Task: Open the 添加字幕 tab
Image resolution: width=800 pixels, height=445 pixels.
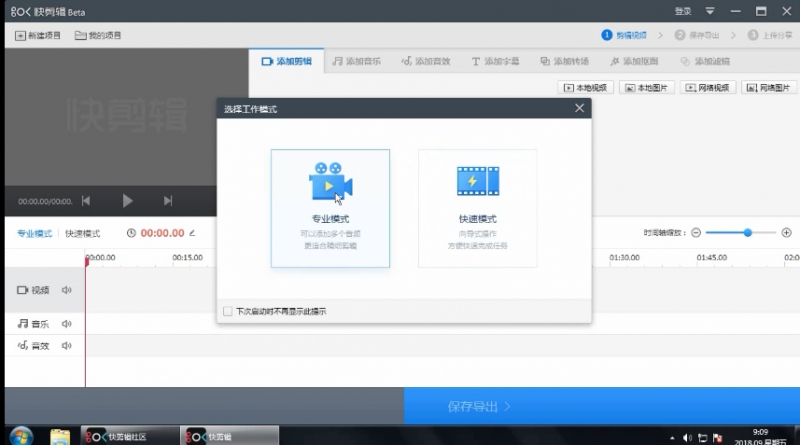Action: coord(495,61)
